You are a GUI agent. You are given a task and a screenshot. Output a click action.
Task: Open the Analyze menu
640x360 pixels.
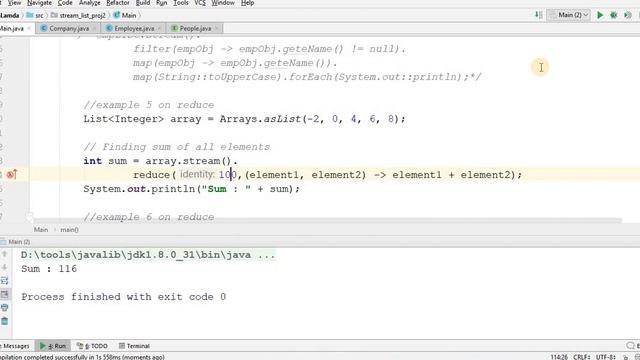point(89,3)
